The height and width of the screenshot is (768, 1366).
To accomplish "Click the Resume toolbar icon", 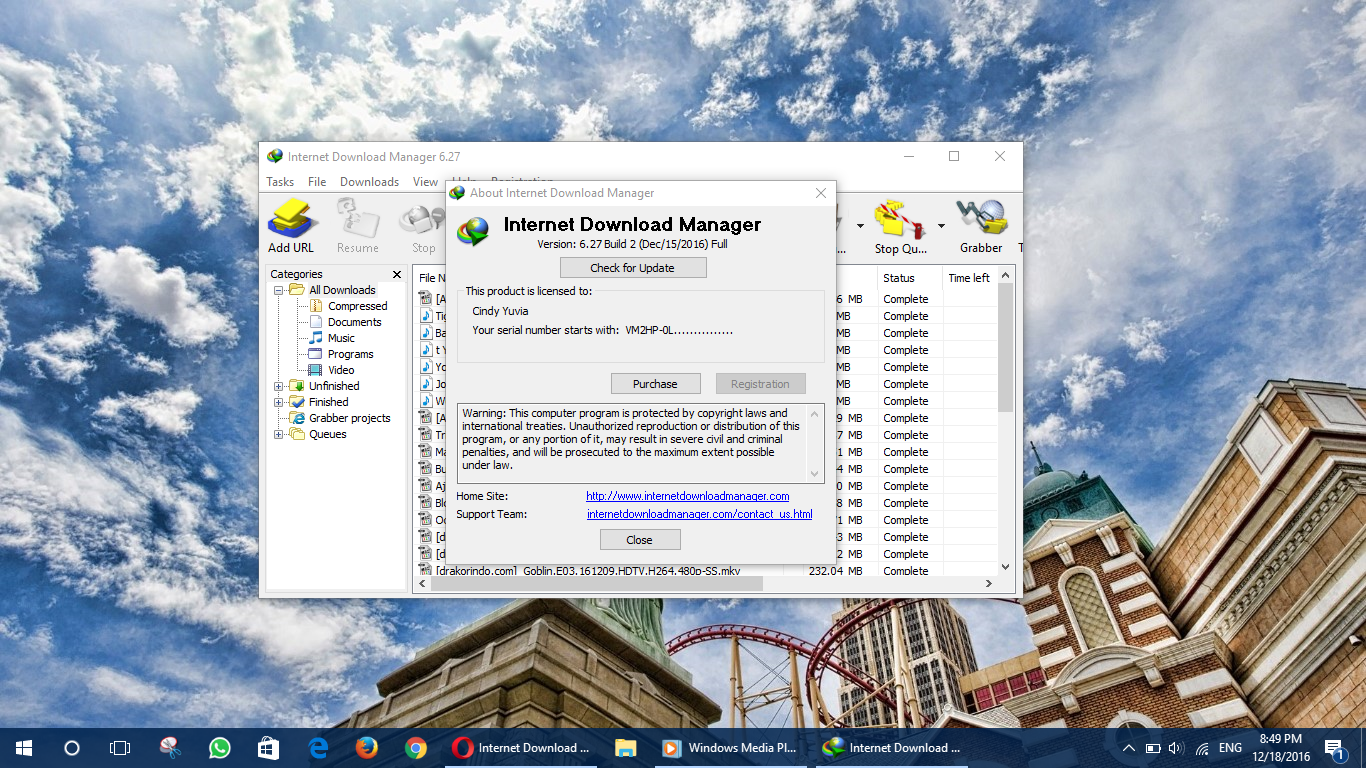I will coord(357,225).
